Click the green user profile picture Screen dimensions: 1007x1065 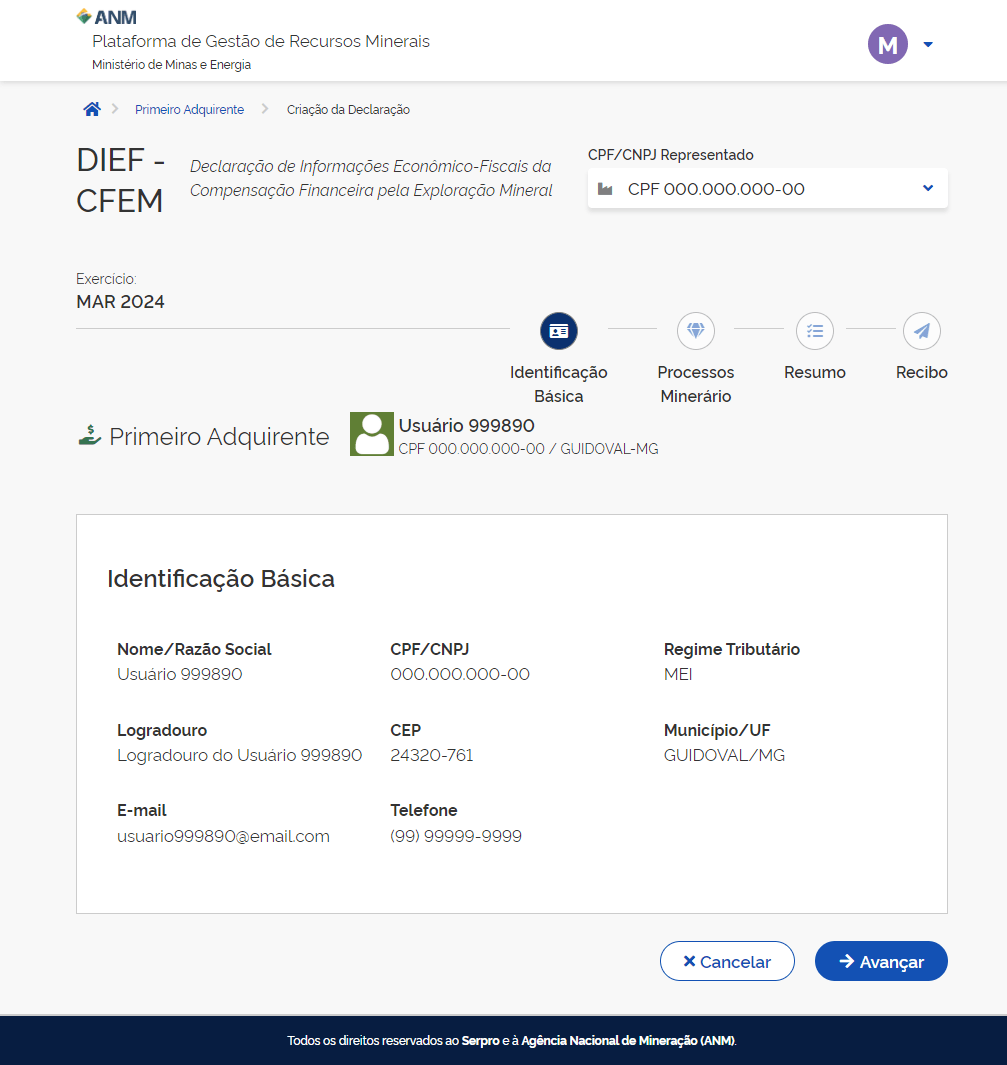tap(371, 435)
